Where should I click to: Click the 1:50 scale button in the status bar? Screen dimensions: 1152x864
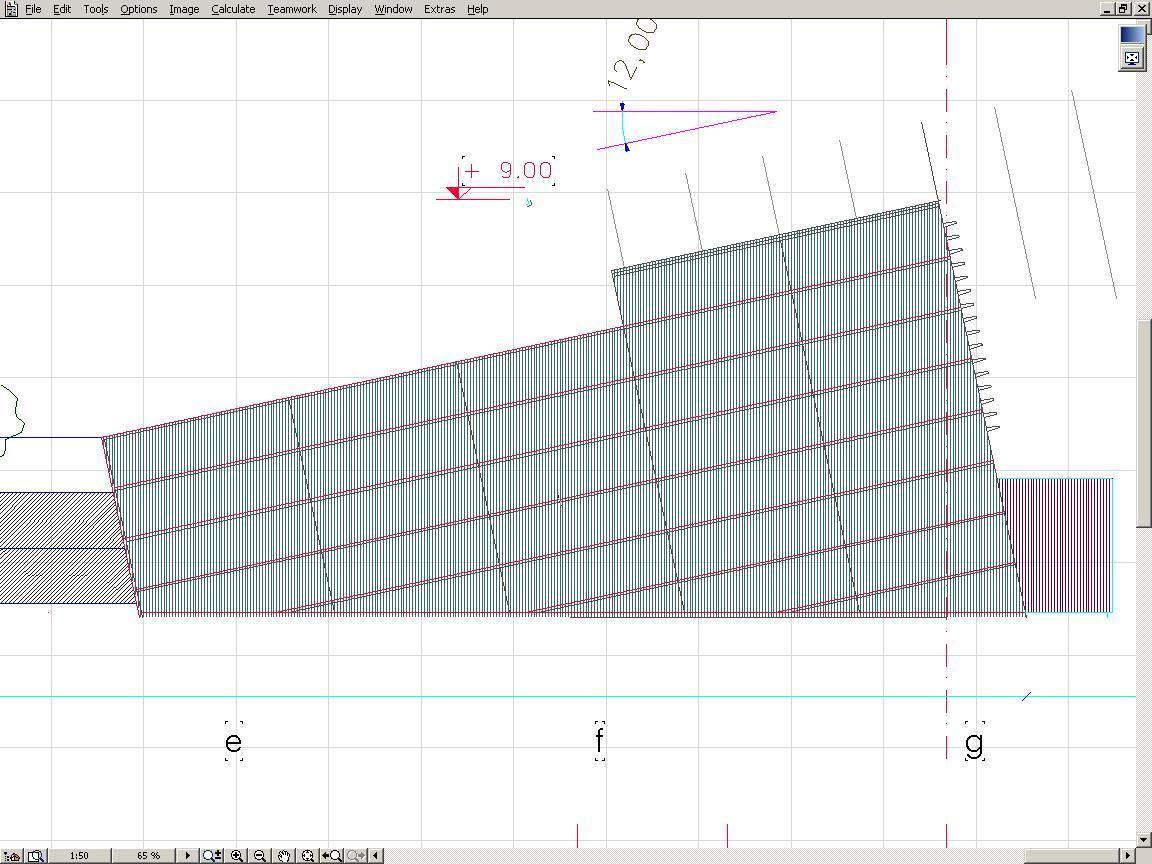[78, 855]
